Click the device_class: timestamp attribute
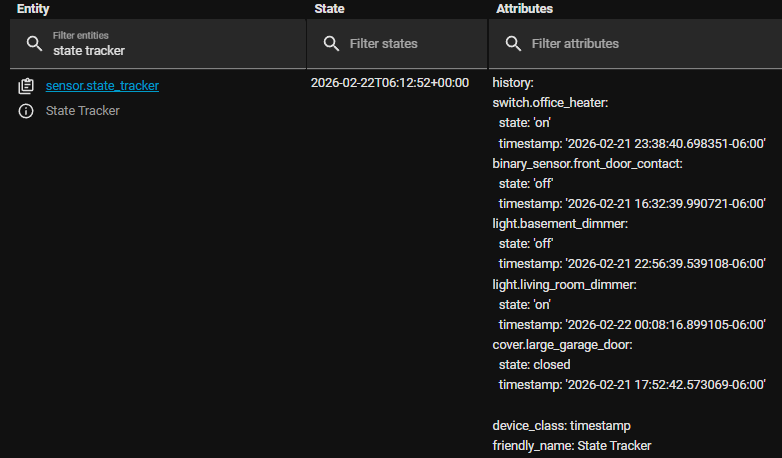Viewport: 782px width, 458px height. click(x=562, y=425)
